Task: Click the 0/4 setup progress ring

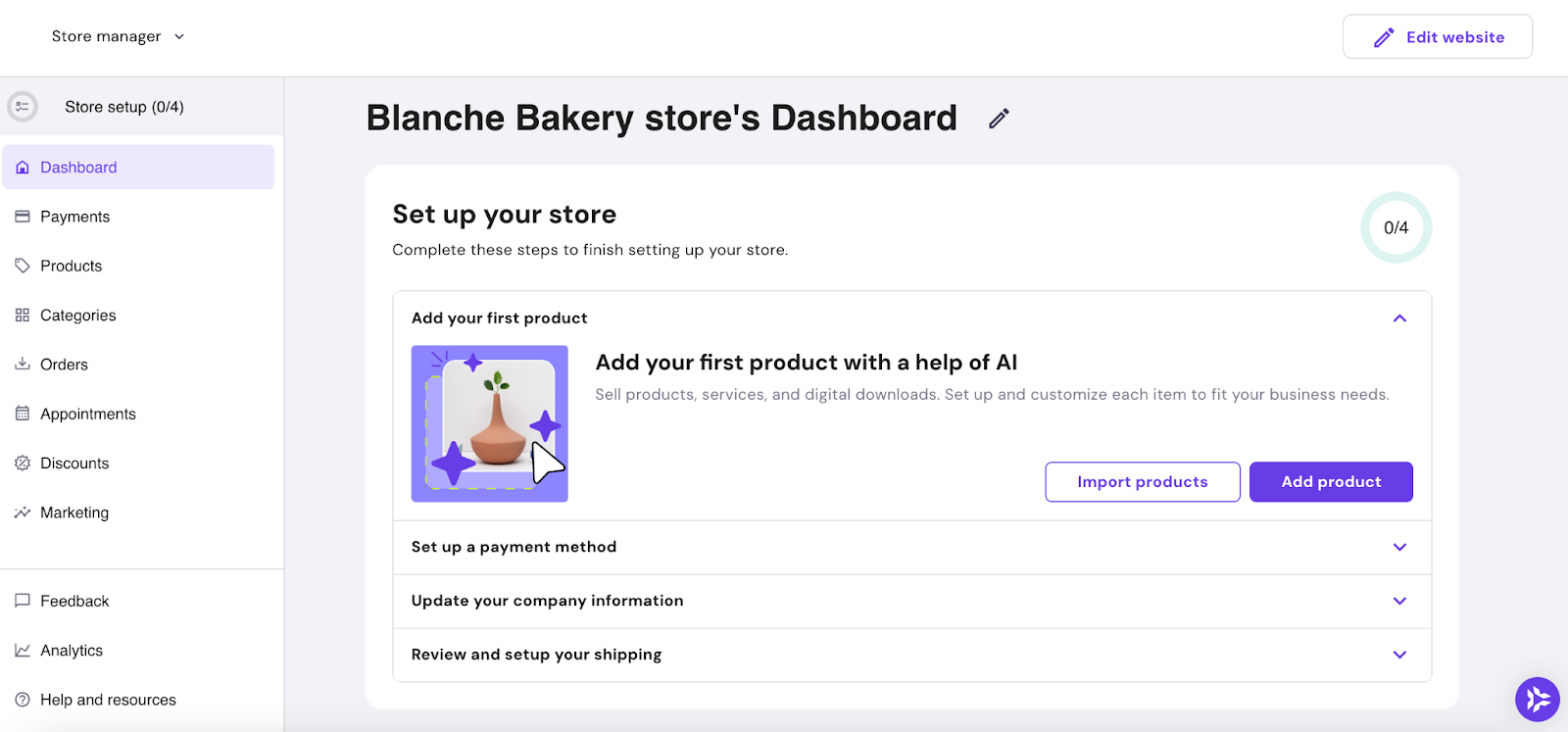Action: (1396, 227)
